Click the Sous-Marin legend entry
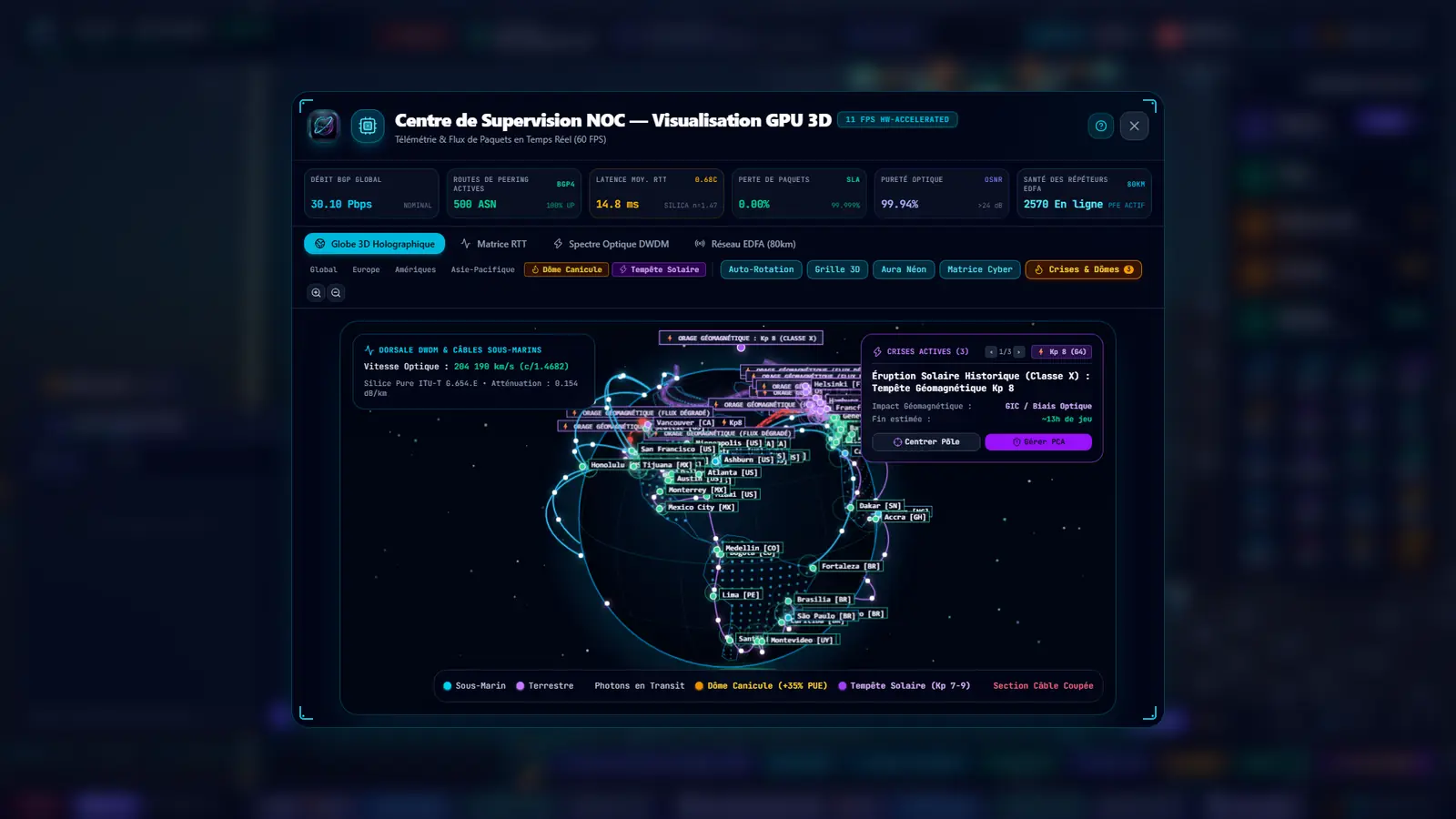Image resolution: width=1456 pixels, height=819 pixels. (x=474, y=686)
